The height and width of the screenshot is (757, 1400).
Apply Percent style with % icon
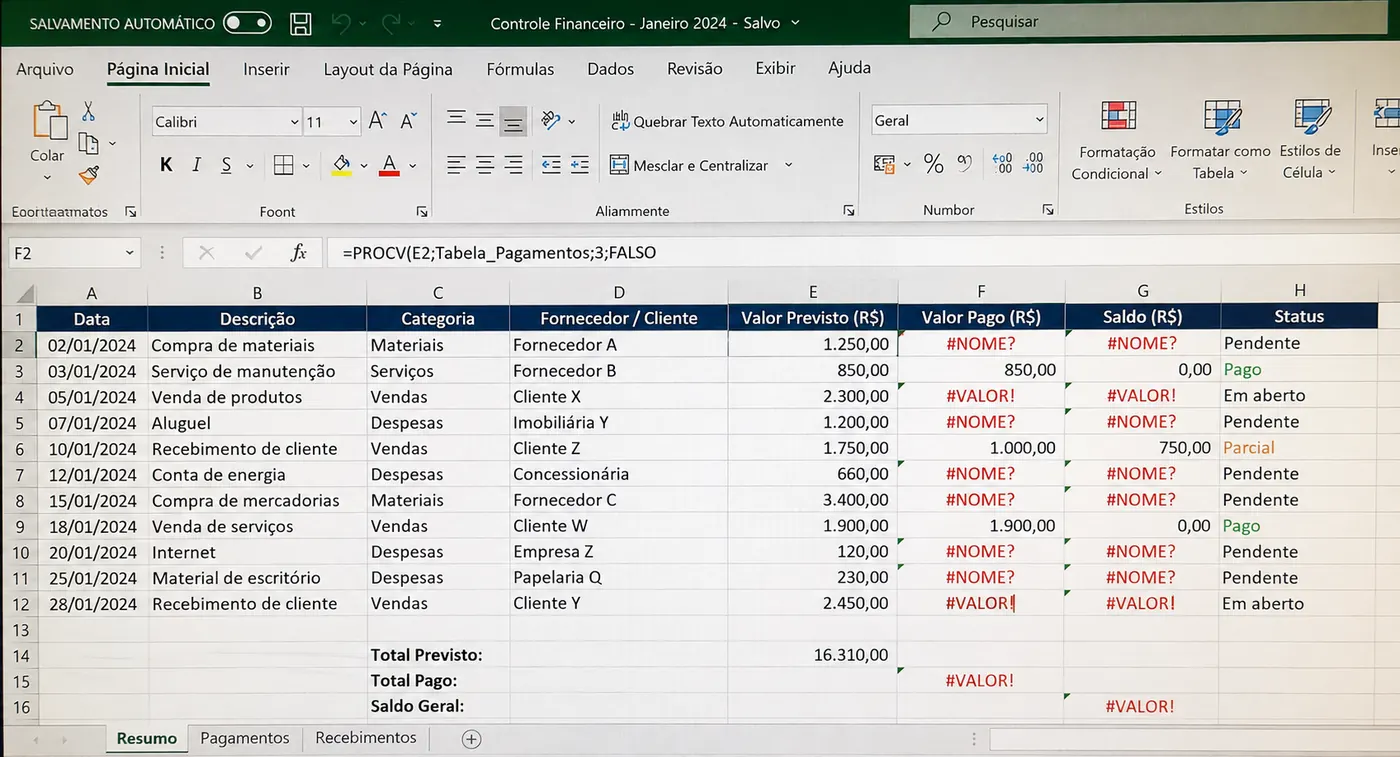coord(934,164)
